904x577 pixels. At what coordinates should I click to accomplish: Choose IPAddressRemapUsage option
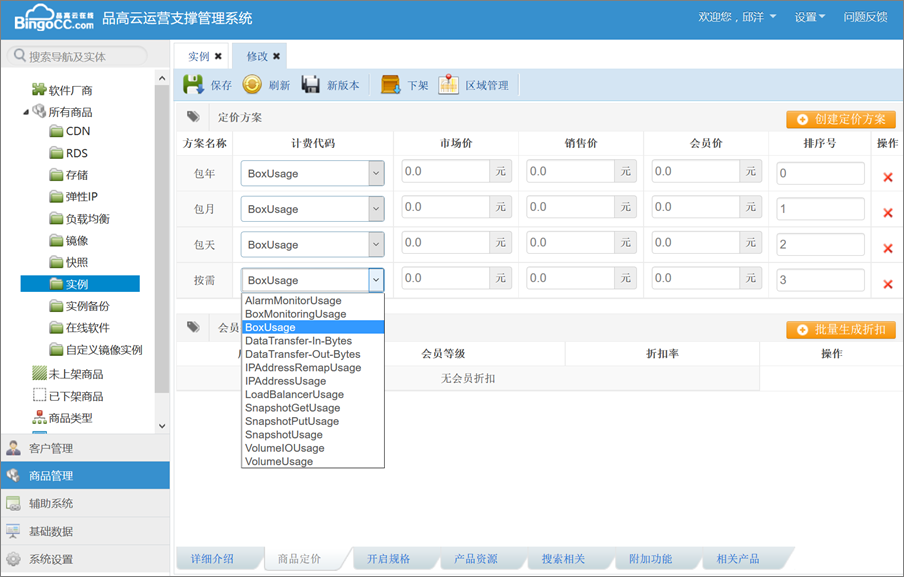click(312, 367)
